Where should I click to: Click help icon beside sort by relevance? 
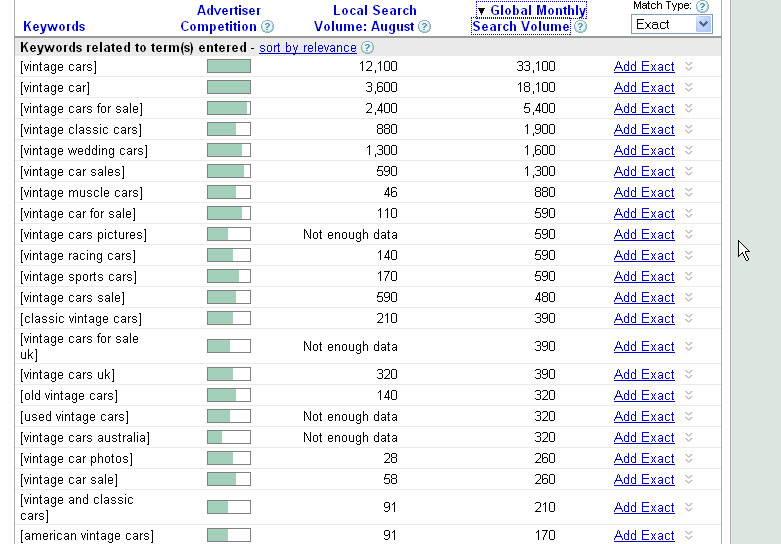click(x=367, y=47)
